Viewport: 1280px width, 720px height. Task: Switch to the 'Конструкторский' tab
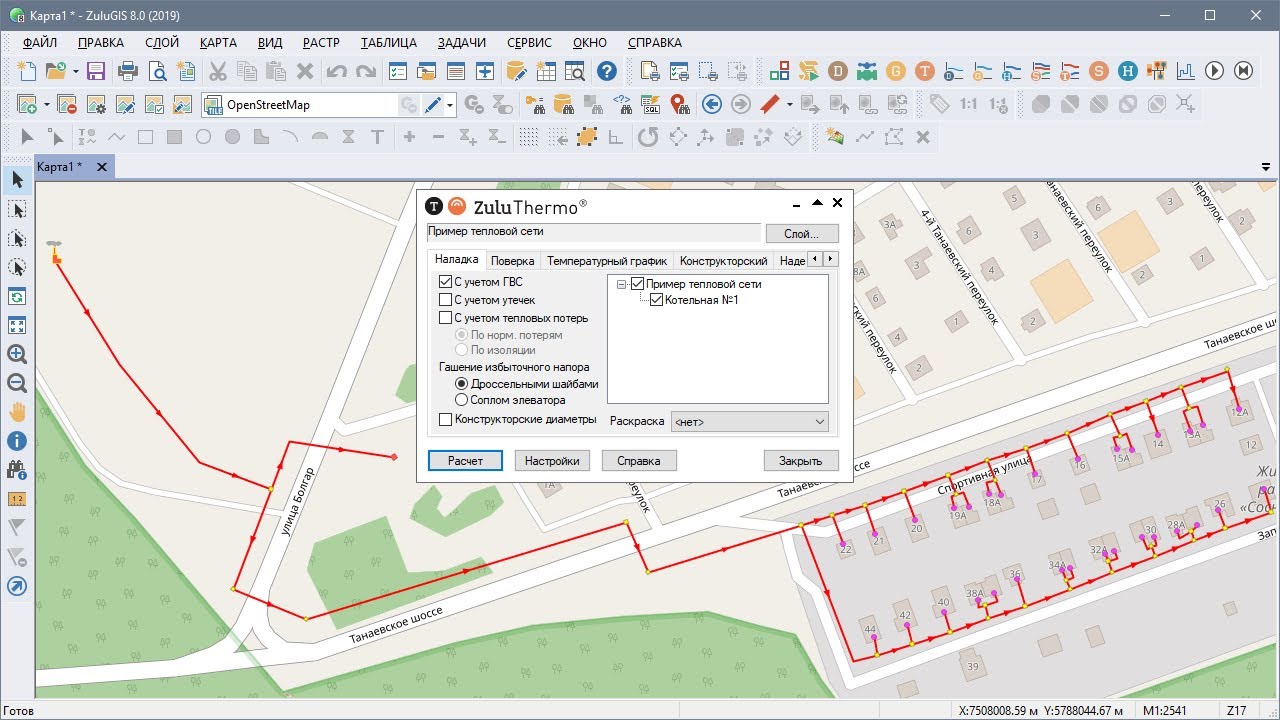click(724, 261)
